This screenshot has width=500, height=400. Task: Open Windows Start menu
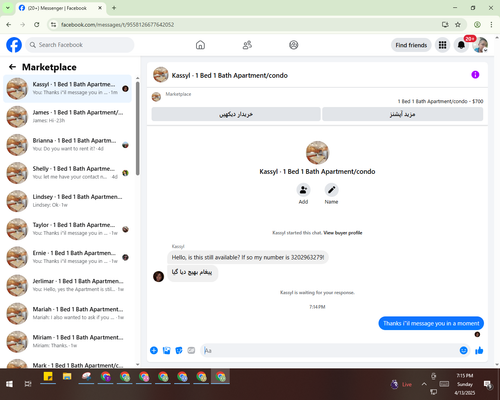point(9,384)
